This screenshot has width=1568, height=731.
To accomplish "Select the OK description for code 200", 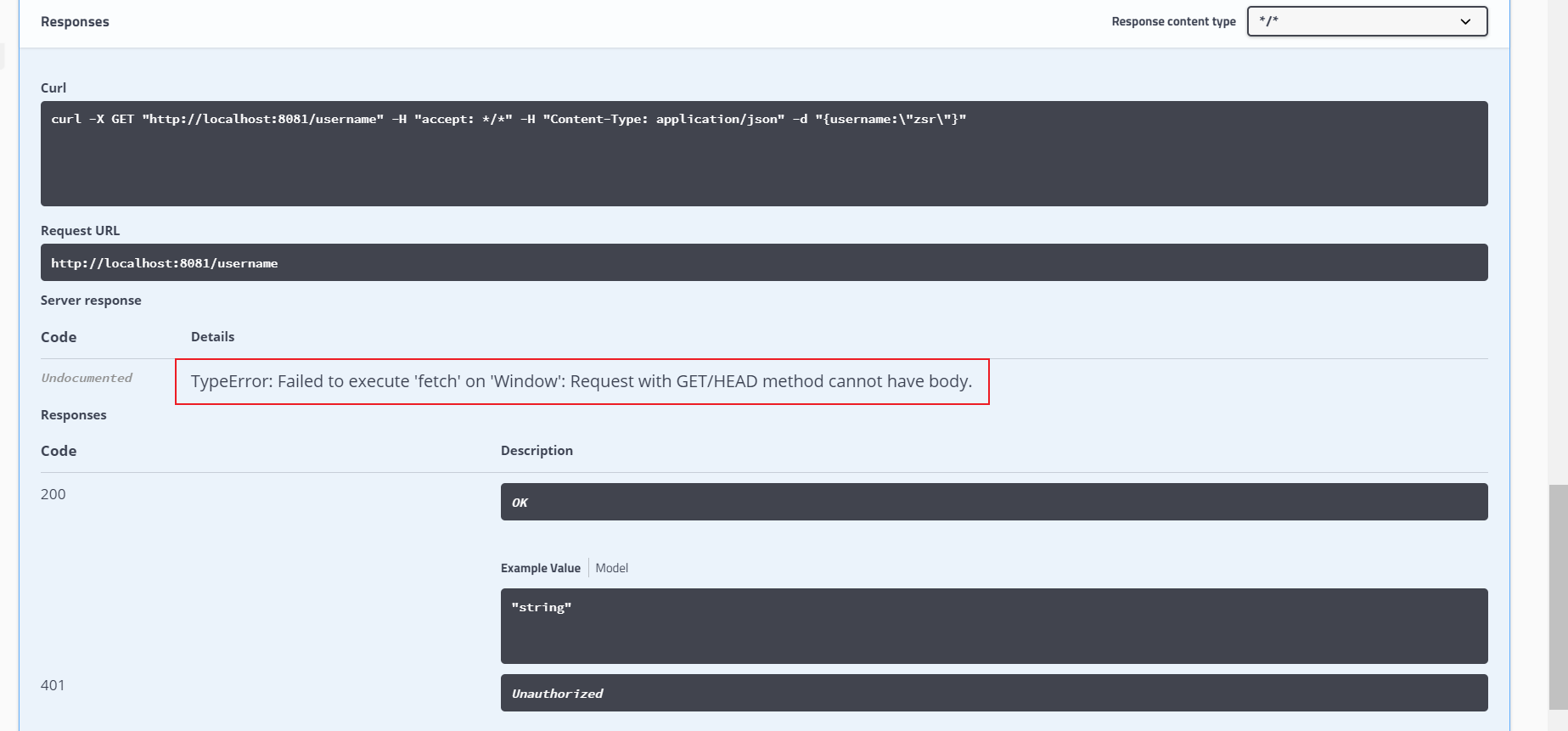I will click(x=994, y=502).
